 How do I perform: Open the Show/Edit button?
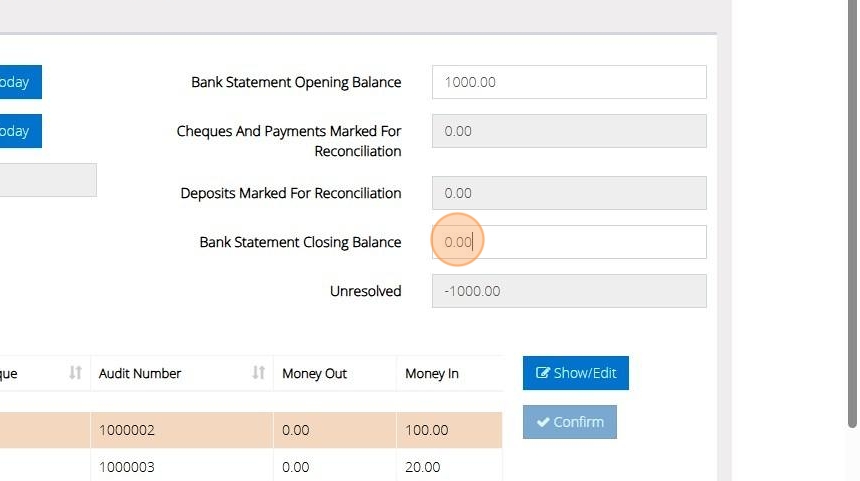[575, 373]
